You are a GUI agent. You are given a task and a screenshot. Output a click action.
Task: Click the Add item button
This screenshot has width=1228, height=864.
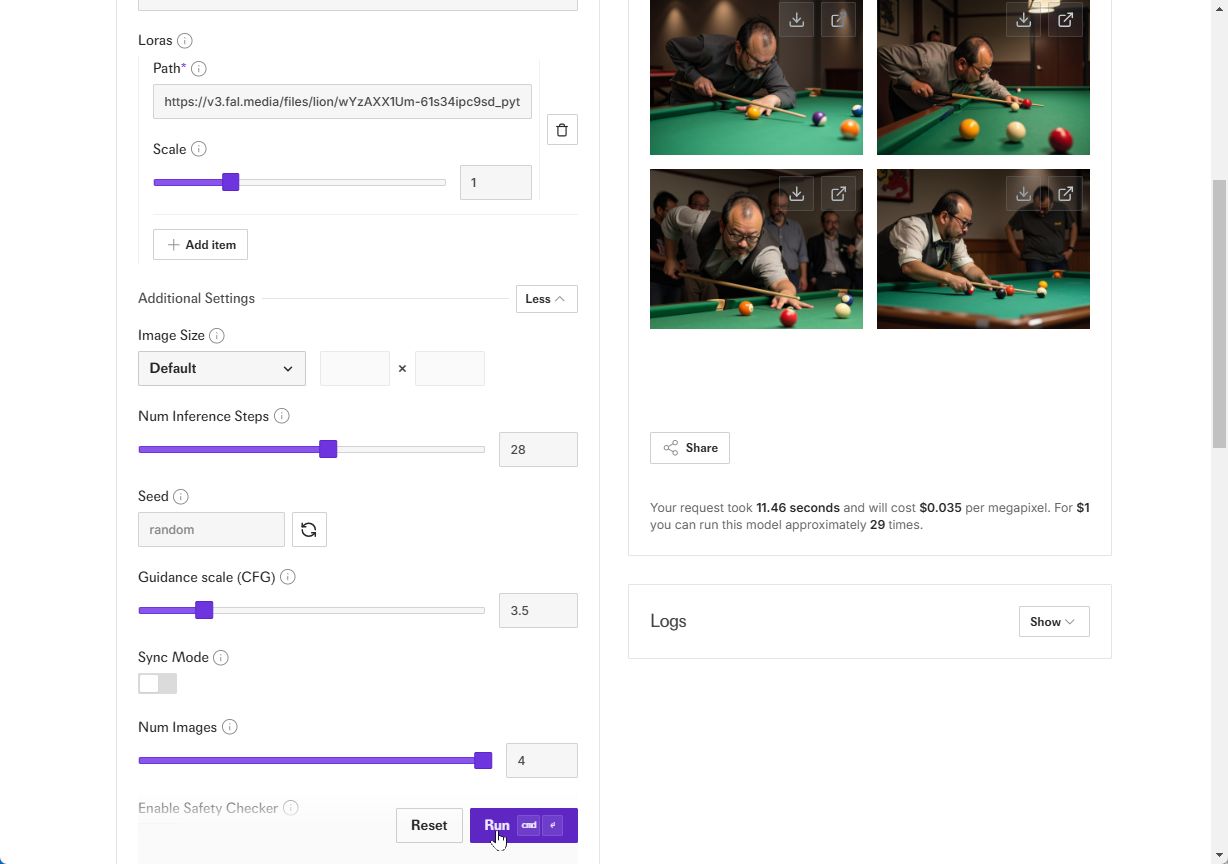coord(200,245)
